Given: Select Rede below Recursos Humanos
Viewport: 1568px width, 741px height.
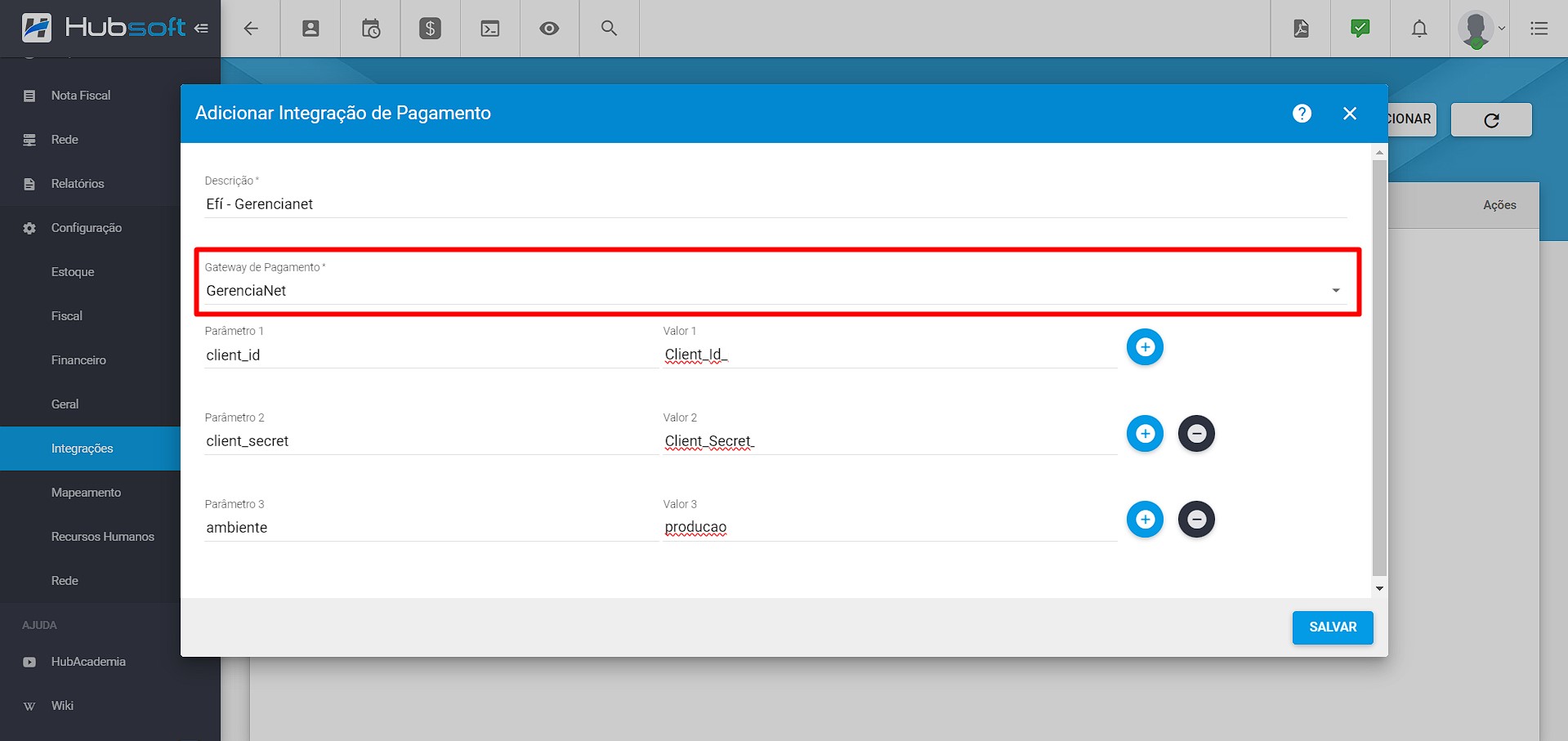Looking at the screenshot, I should (90, 581).
